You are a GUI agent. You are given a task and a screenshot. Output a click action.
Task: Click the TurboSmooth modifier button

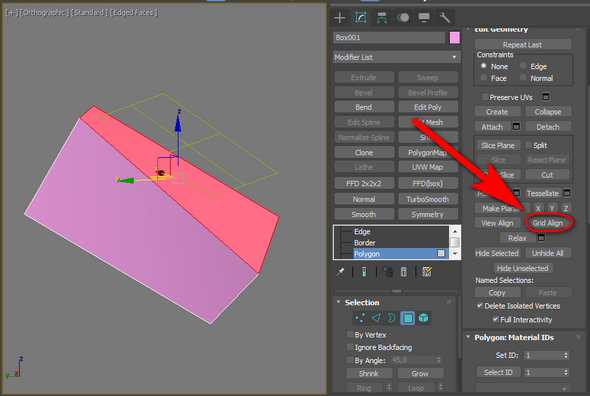[x=428, y=199]
